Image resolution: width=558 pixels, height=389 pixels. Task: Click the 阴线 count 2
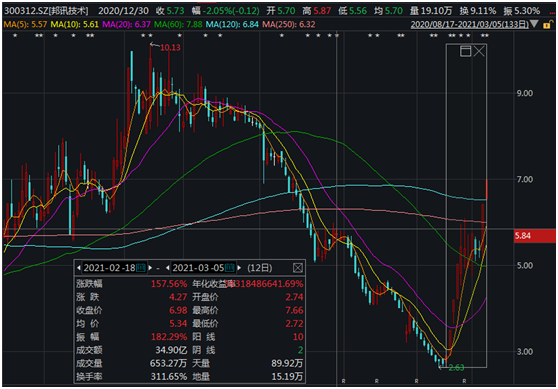(x=300, y=350)
